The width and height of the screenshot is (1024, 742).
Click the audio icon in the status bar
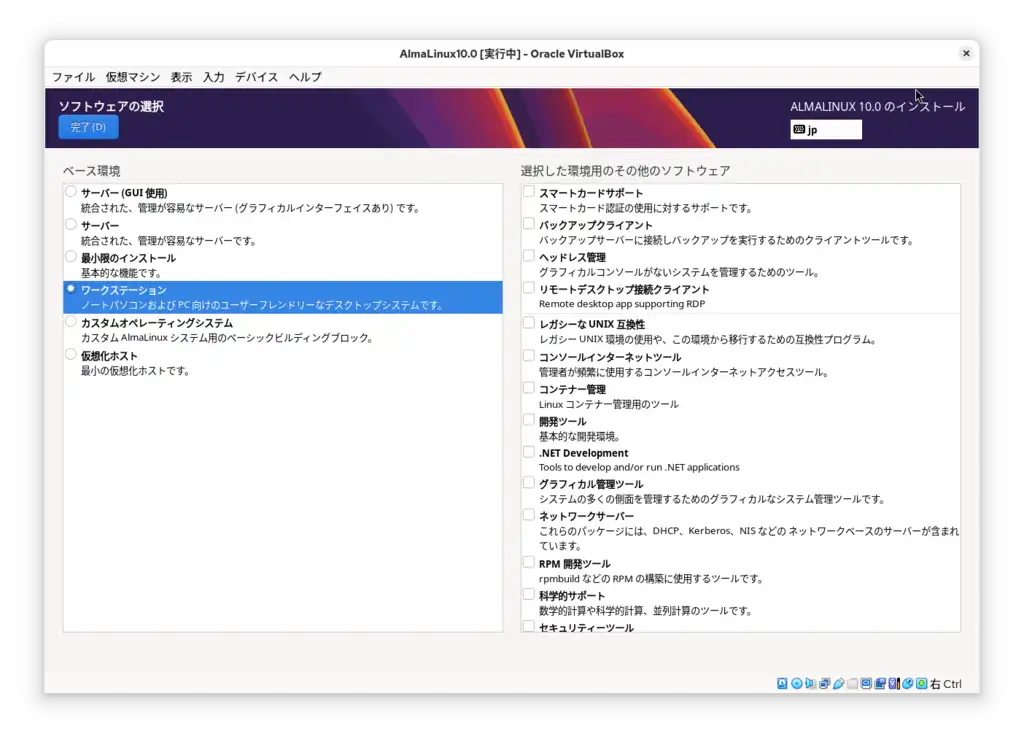coord(810,684)
